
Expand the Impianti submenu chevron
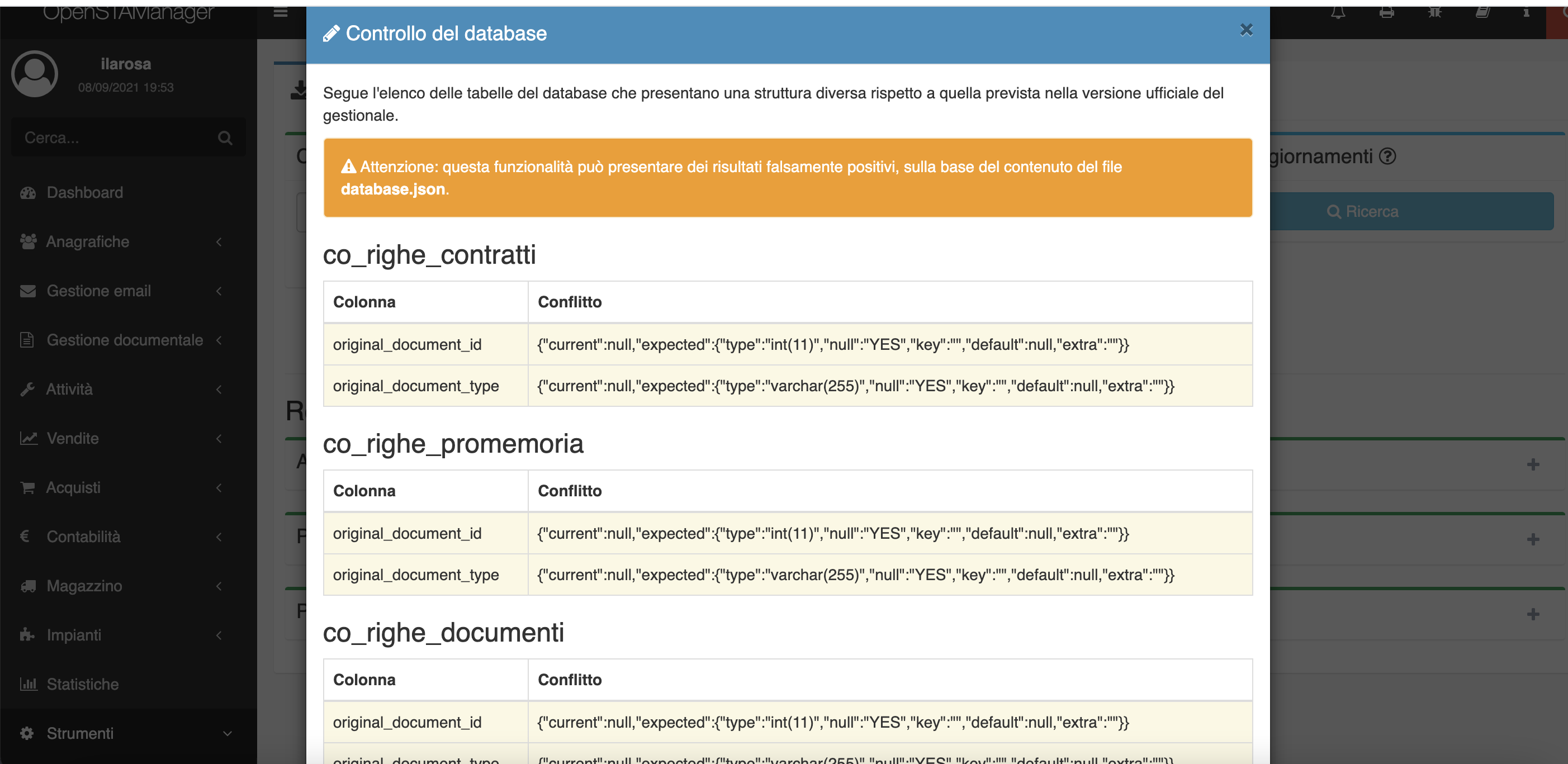[x=219, y=635]
